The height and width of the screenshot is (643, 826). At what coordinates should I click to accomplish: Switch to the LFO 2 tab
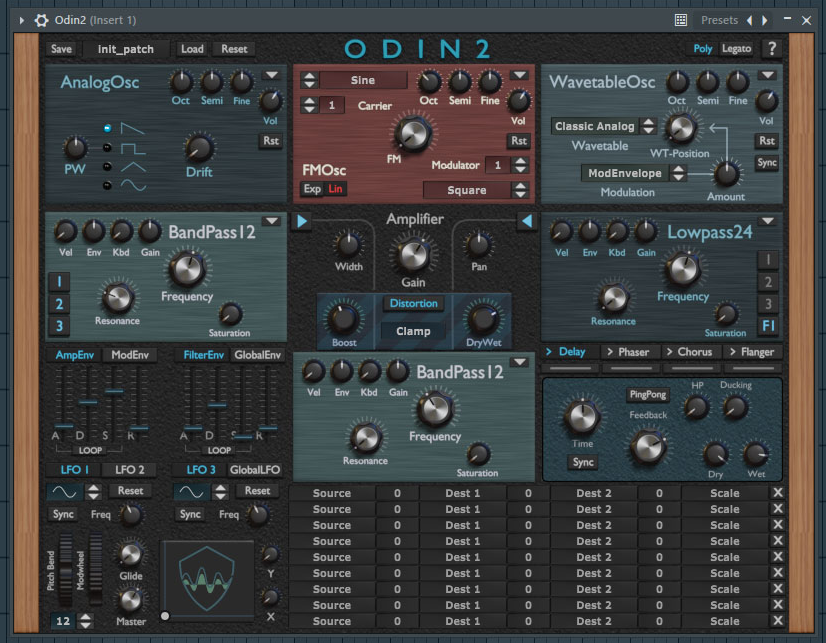point(130,470)
